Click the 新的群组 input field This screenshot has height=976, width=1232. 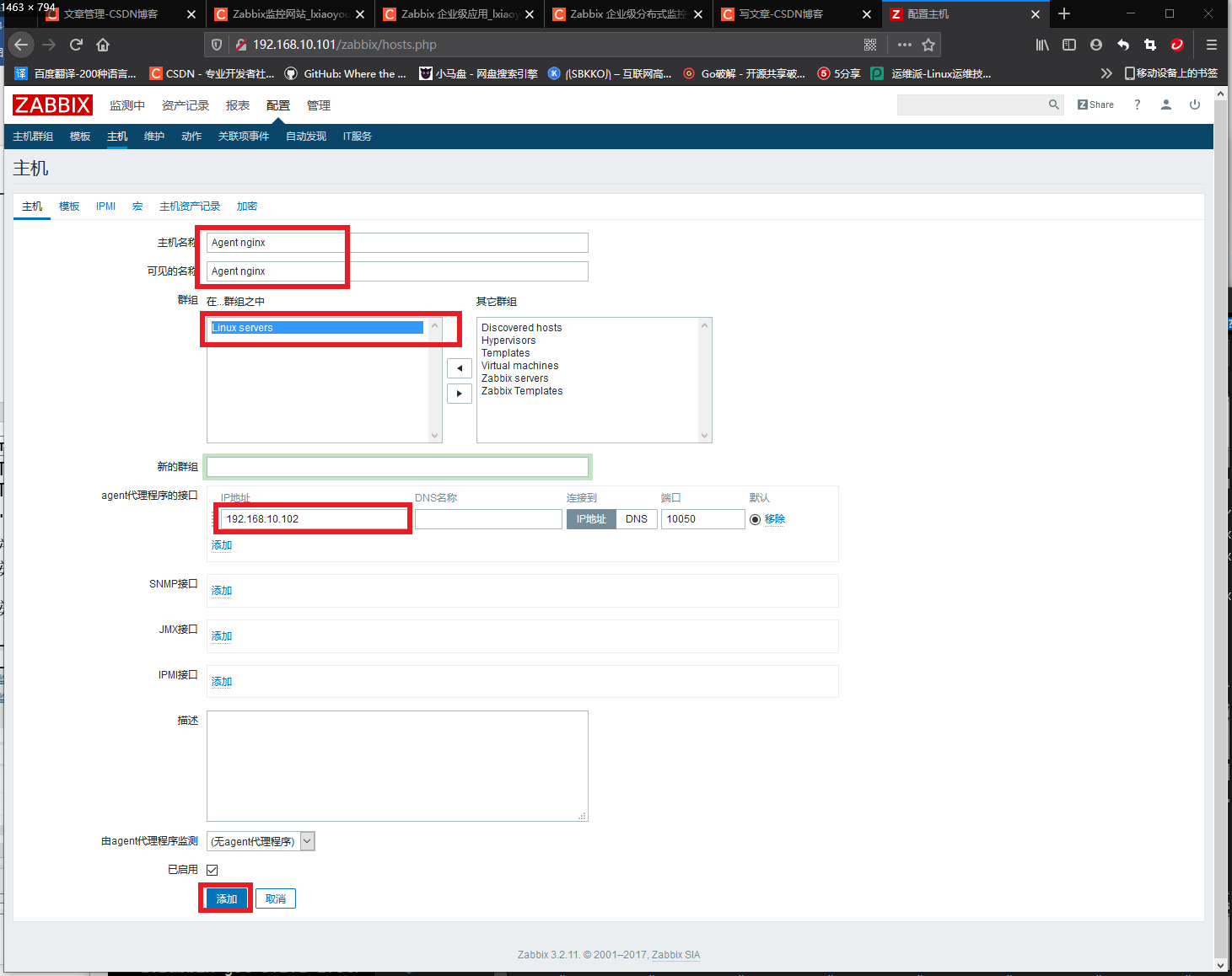coord(397,467)
